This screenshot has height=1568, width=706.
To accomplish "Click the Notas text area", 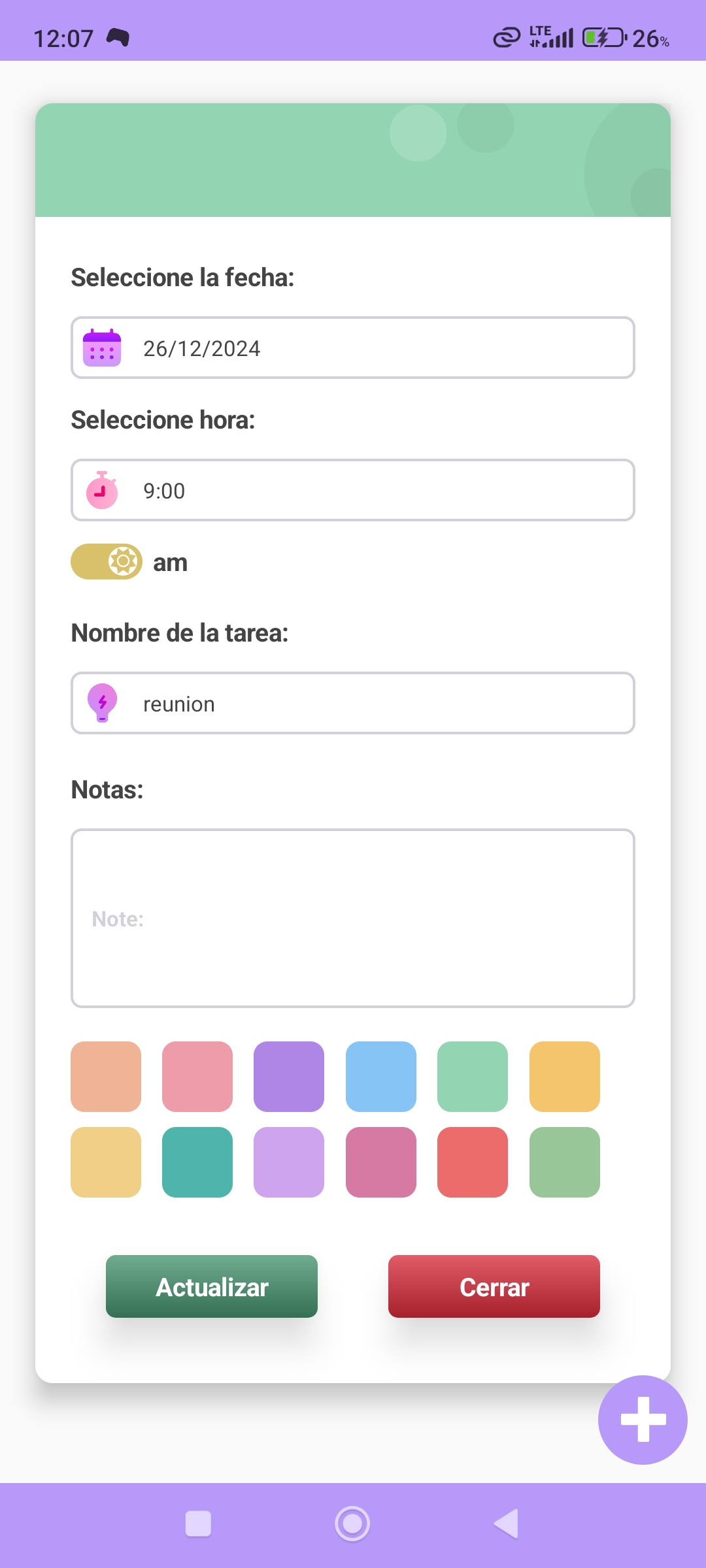I will (x=353, y=917).
